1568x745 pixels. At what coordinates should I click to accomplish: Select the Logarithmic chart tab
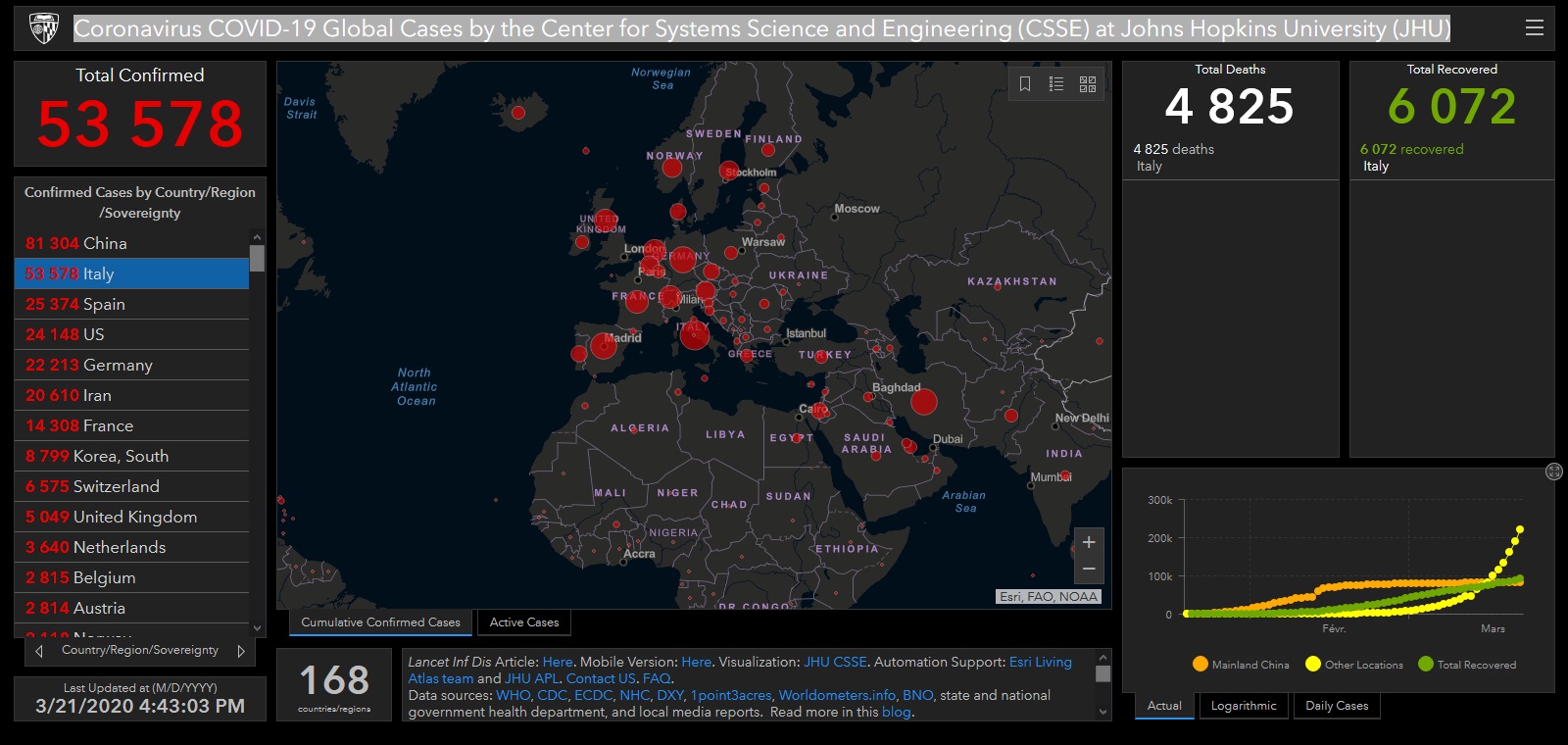coord(1244,706)
